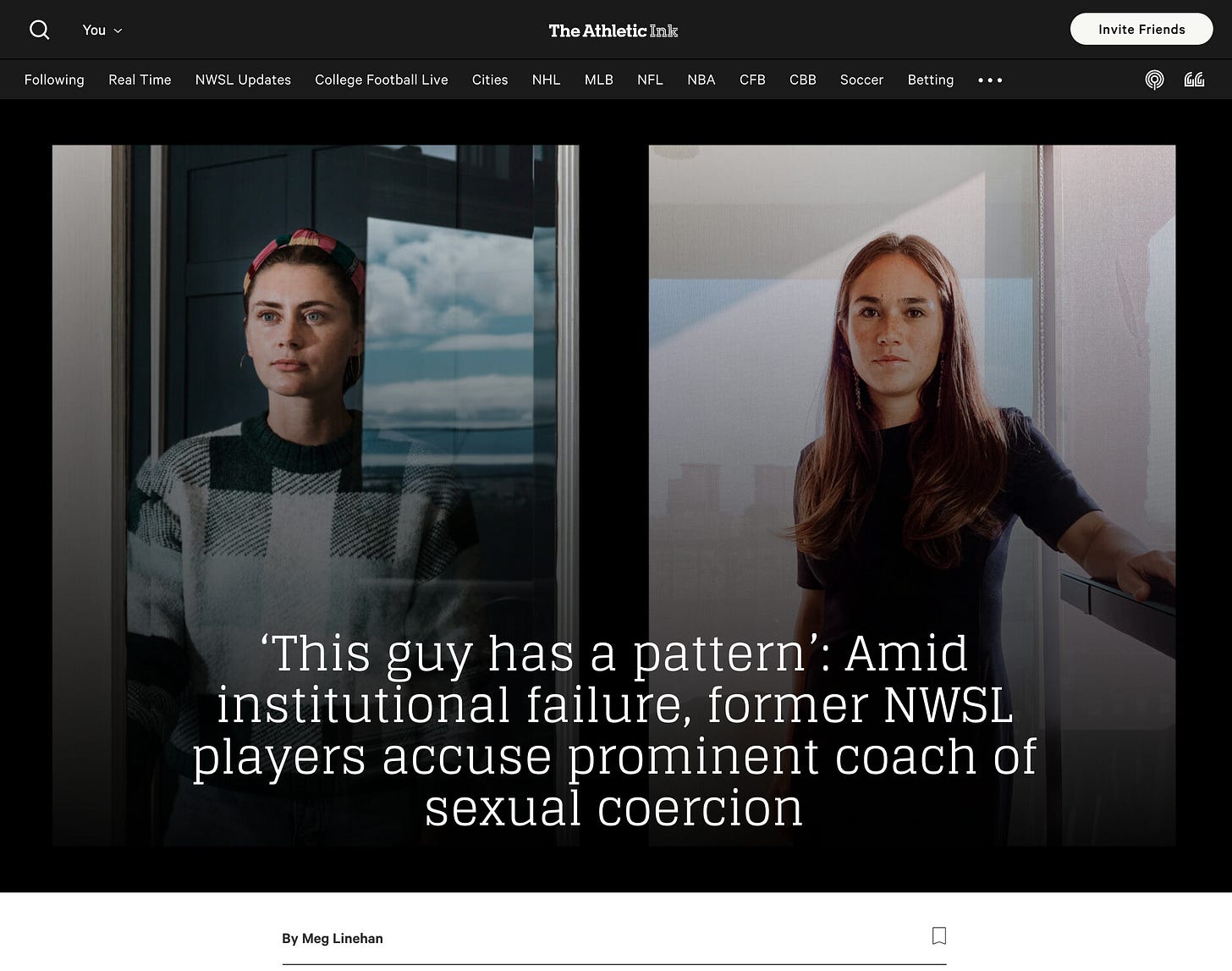Open the Following tab
The width and height of the screenshot is (1232, 971).
click(54, 80)
